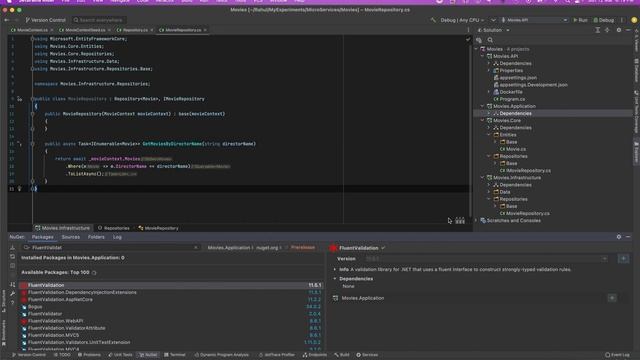The image size is (640, 360).
Task: Collapse the Movies solution root node
Action: (476, 49)
